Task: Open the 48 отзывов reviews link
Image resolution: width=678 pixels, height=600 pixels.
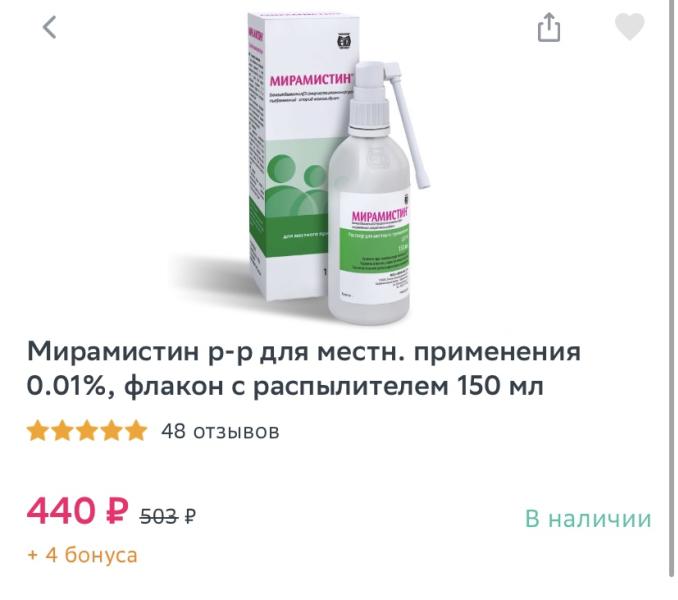Action: pyautogui.click(x=220, y=431)
